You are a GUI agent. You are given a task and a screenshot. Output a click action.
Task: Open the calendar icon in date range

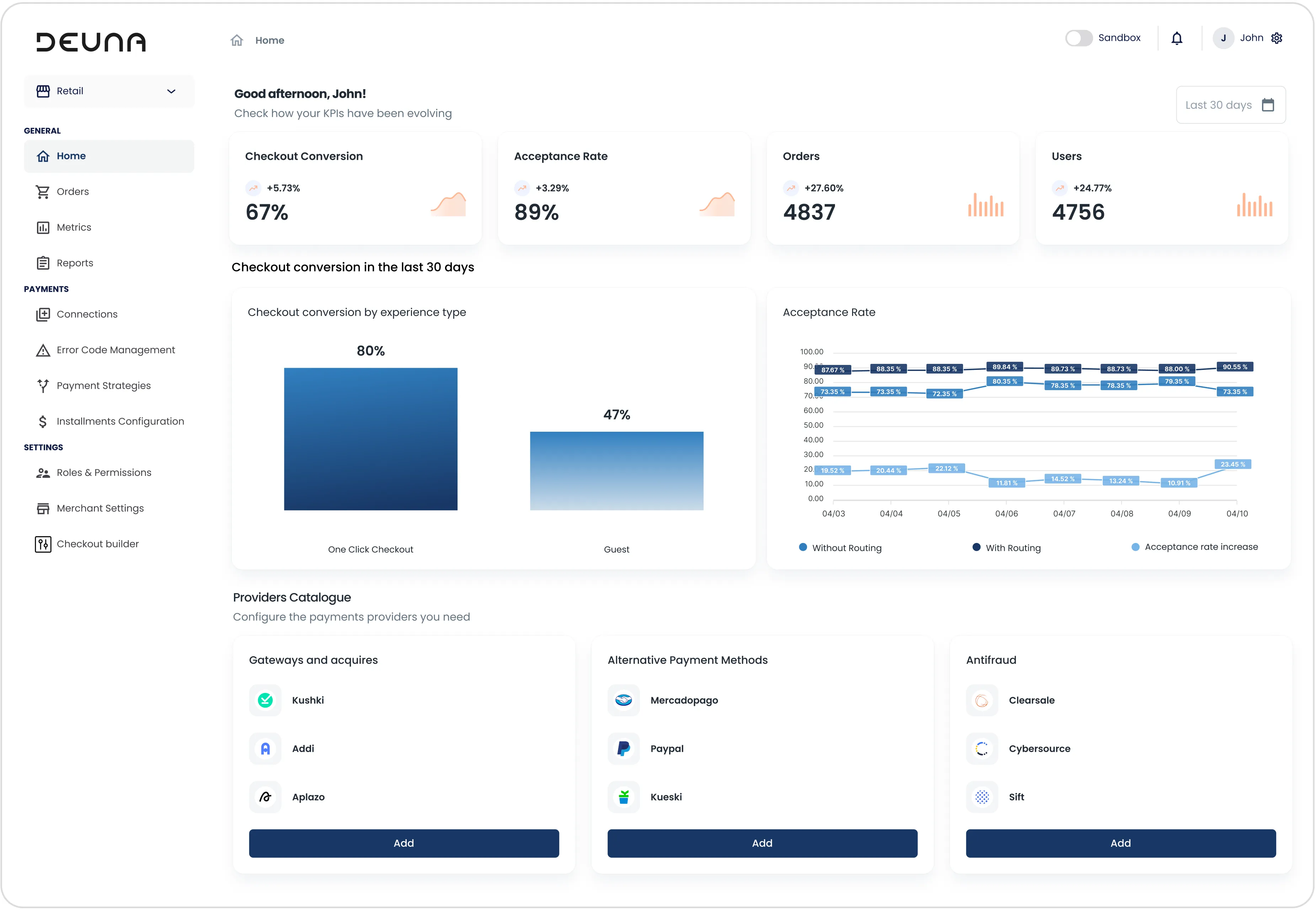(x=1268, y=105)
